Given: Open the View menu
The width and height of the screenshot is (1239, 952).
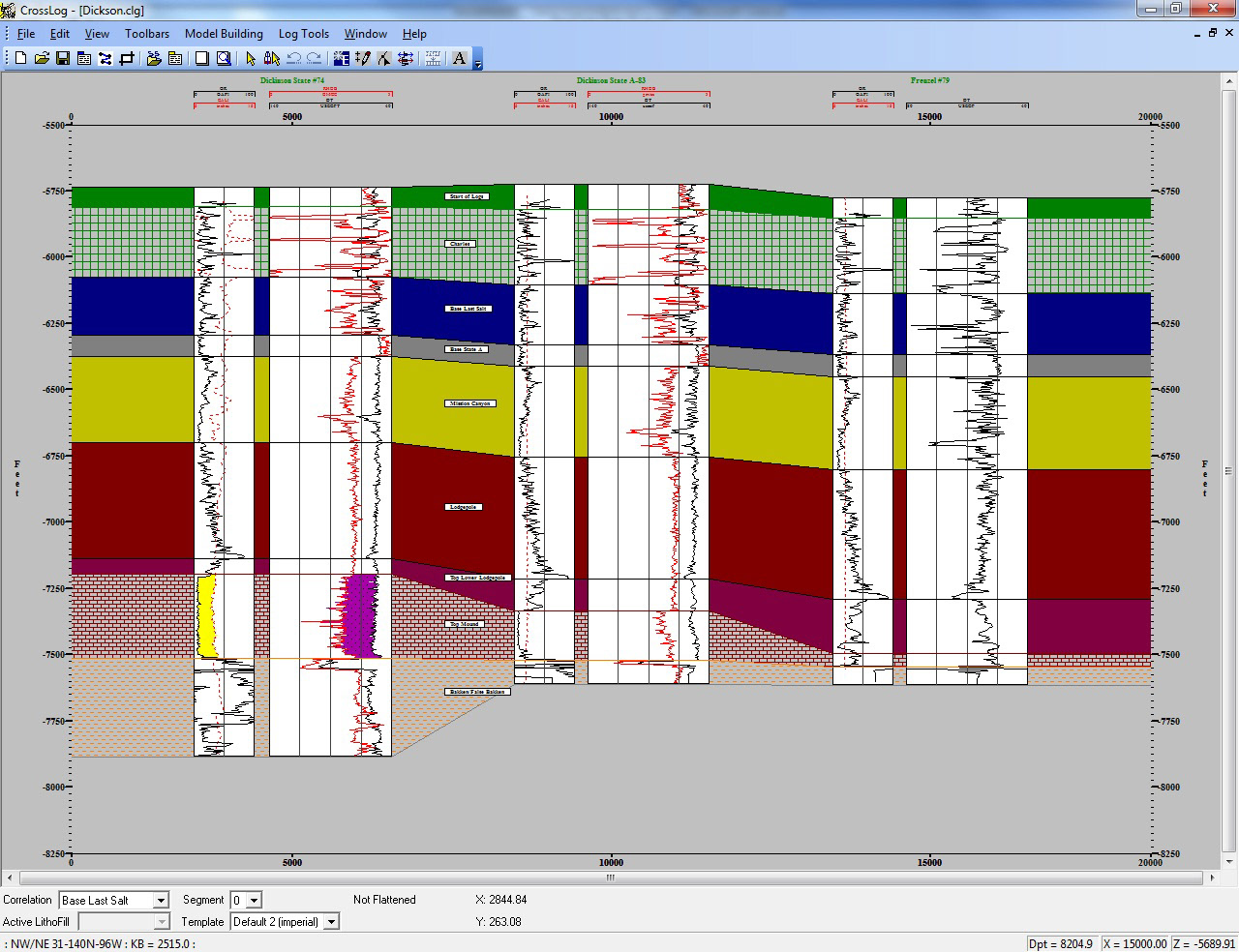Looking at the screenshot, I should click(x=97, y=33).
